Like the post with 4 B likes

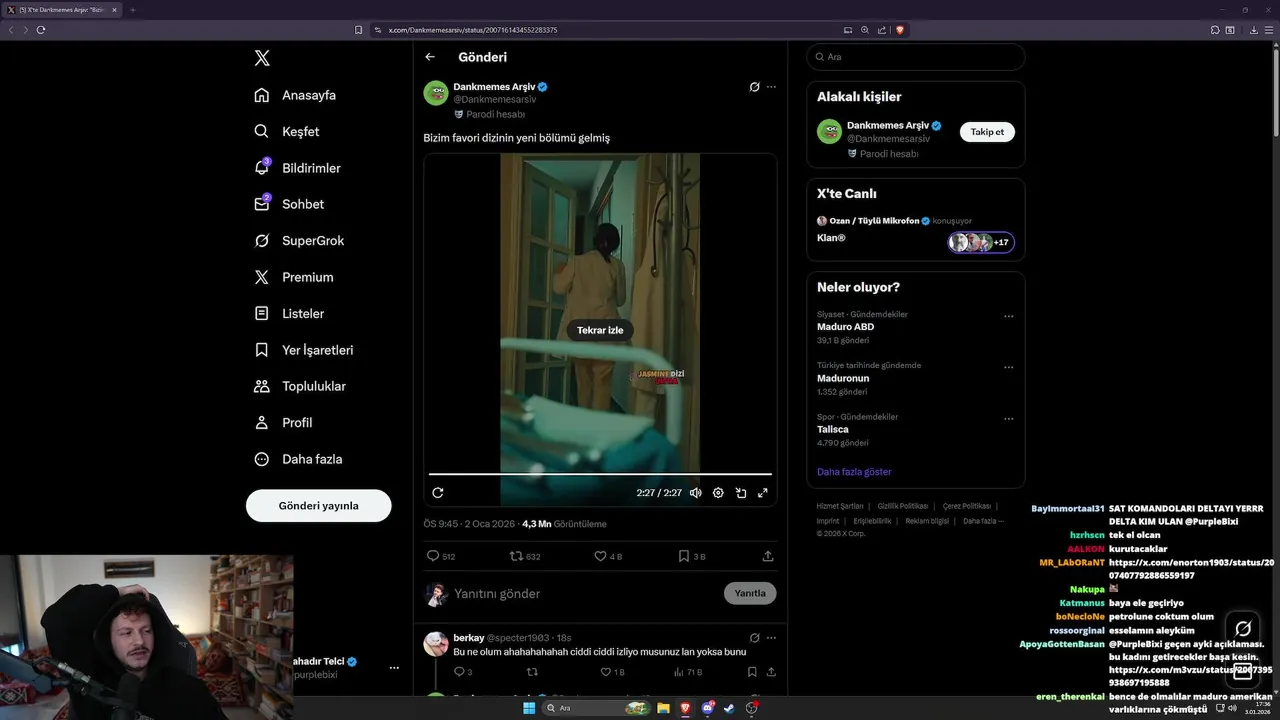click(608, 556)
